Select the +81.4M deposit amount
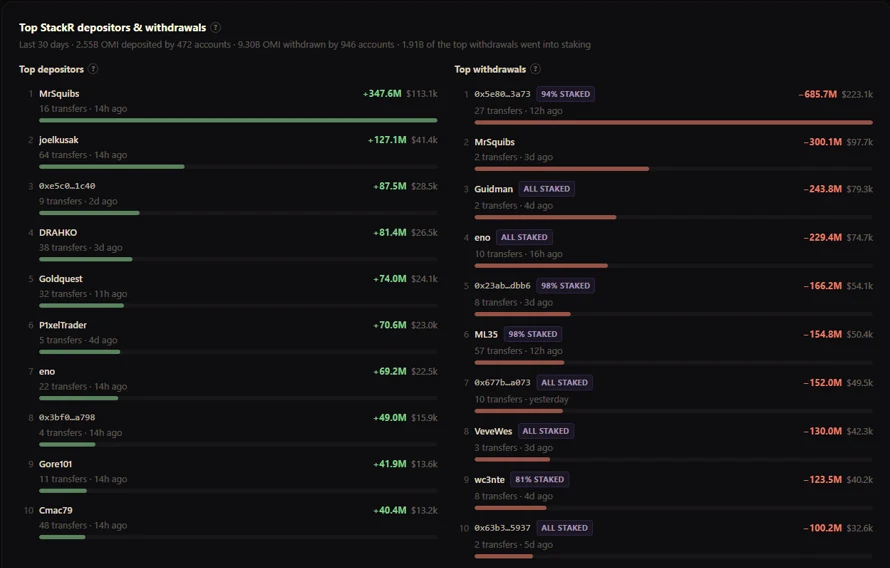The image size is (890, 568). 389,233
